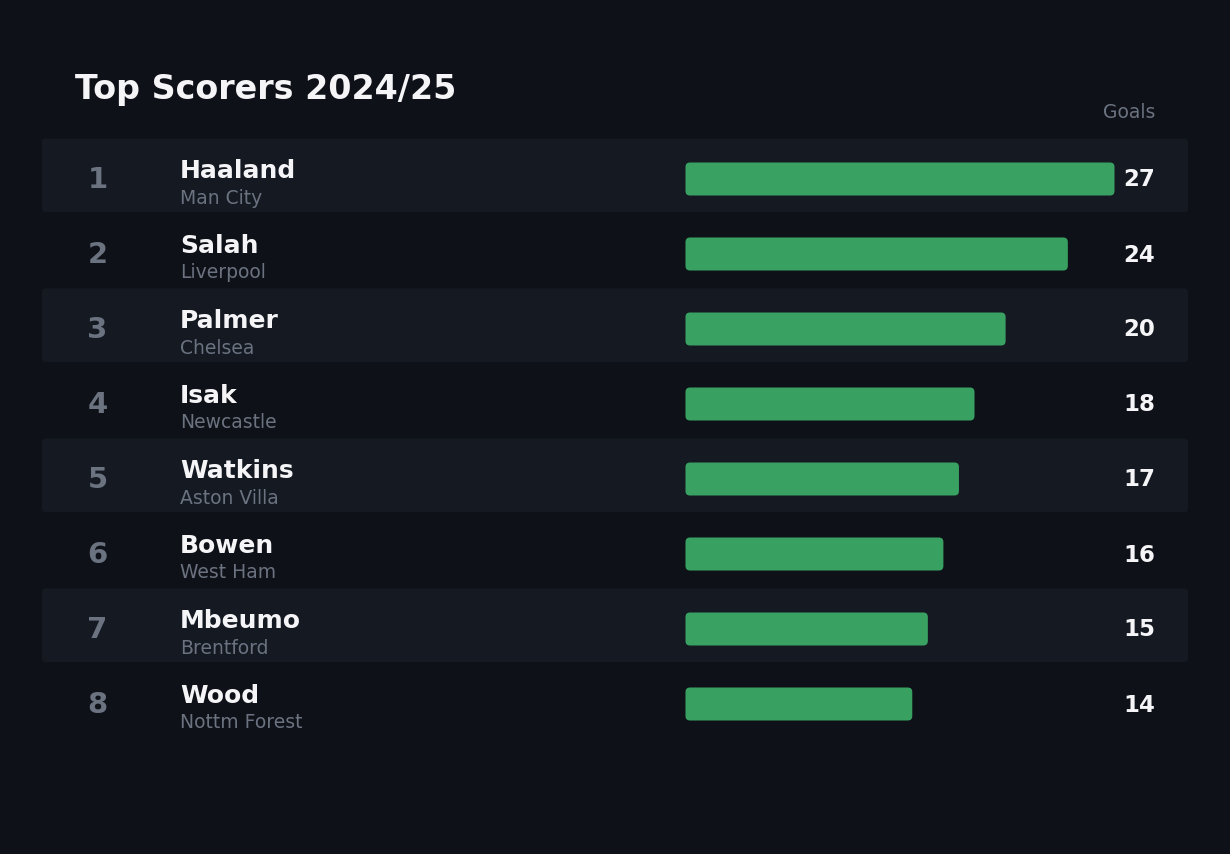Click Haaland's green goals bar
The image size is (1230, 854).
(x=899, y=179)
